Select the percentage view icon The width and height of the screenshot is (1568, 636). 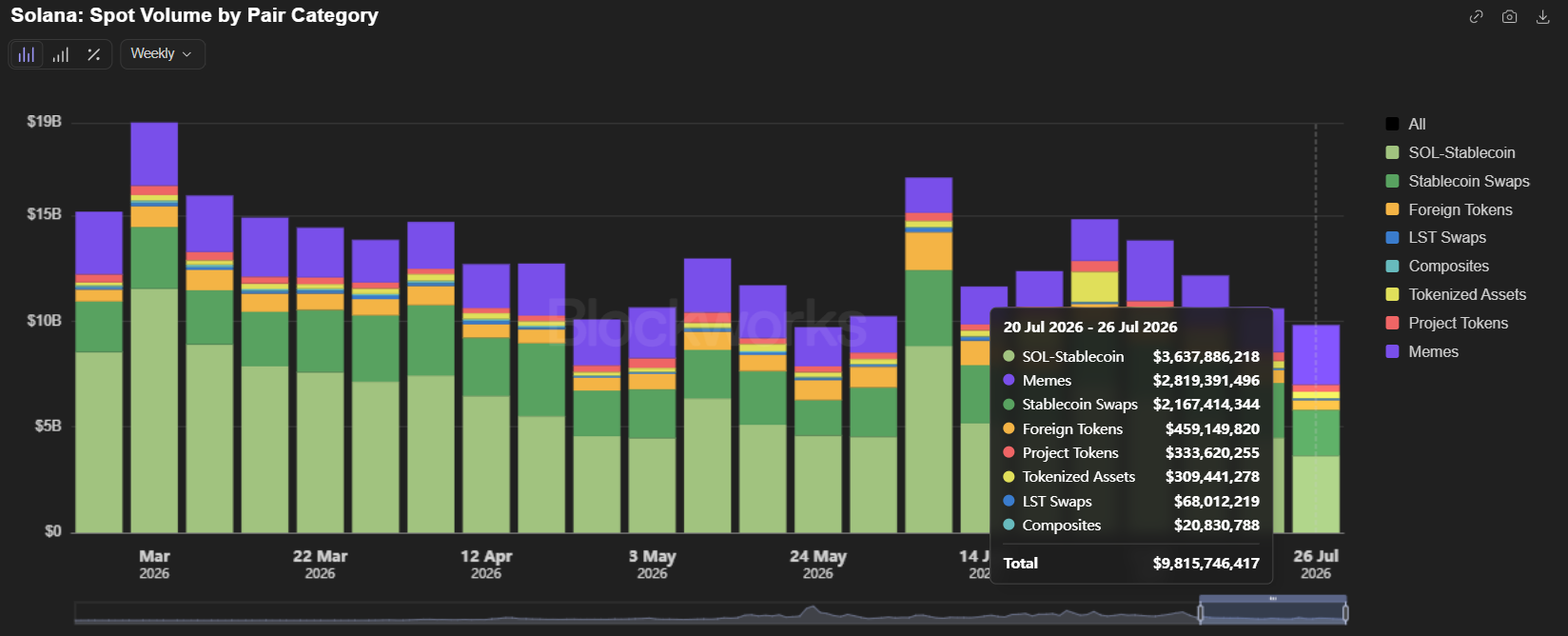[93, 54]
